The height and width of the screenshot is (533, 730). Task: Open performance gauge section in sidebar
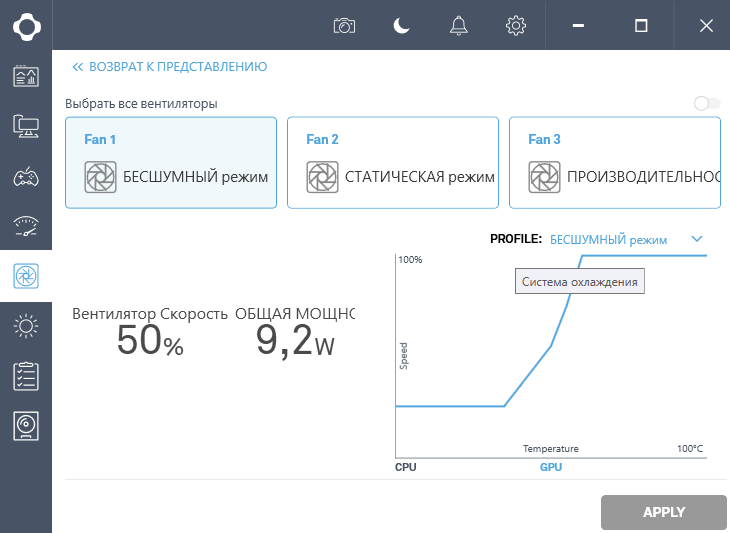coord(26,226)
